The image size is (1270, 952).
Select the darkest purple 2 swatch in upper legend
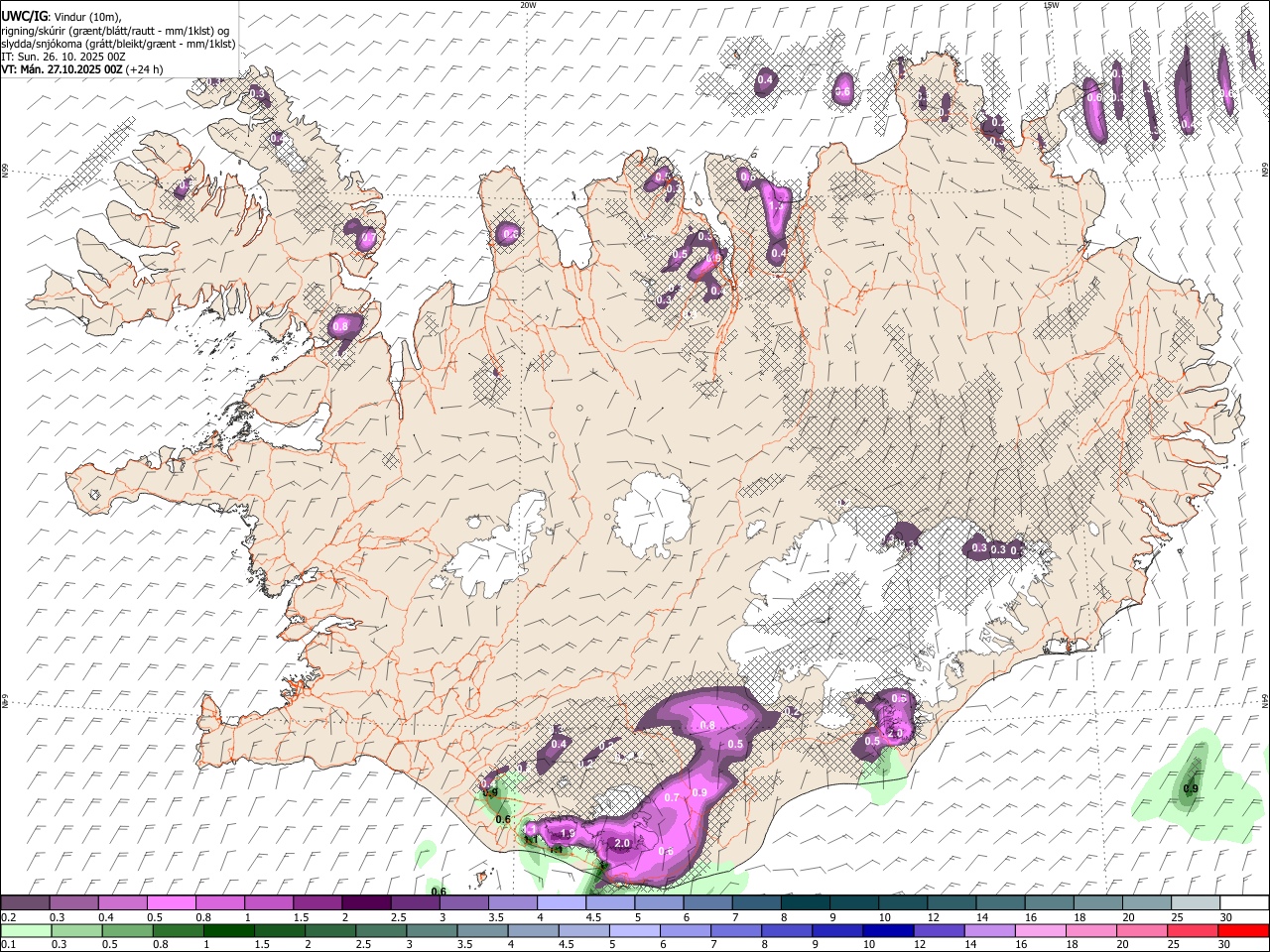(366, 903)
